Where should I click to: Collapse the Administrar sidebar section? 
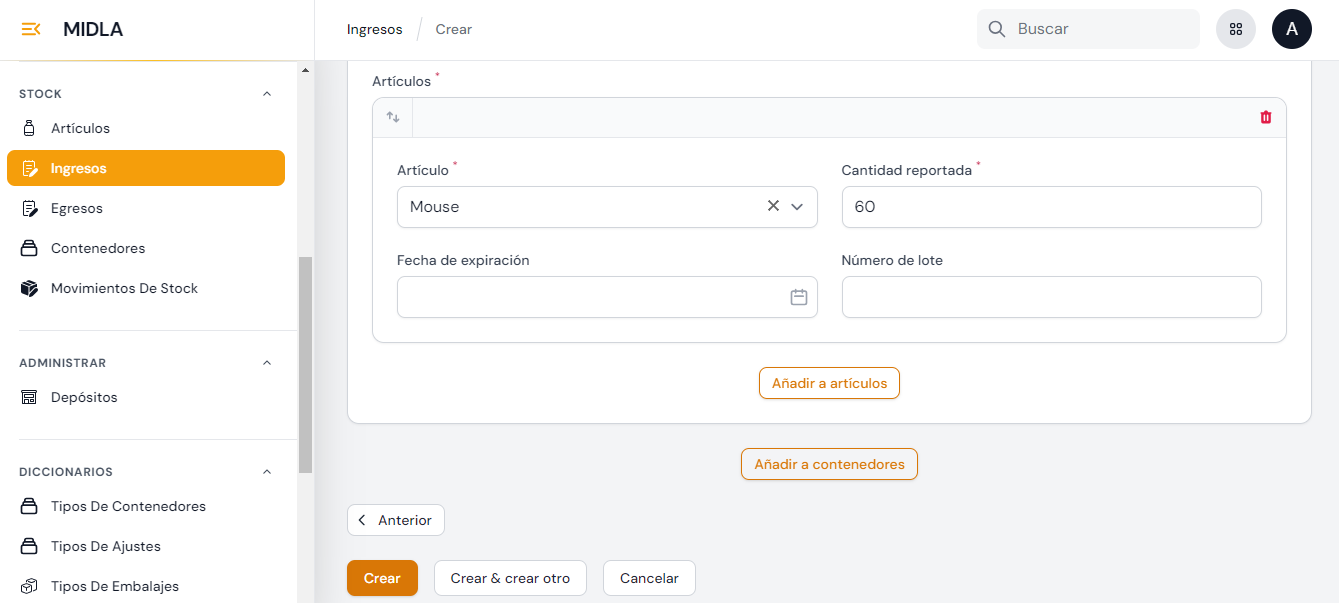click(266, 363)
